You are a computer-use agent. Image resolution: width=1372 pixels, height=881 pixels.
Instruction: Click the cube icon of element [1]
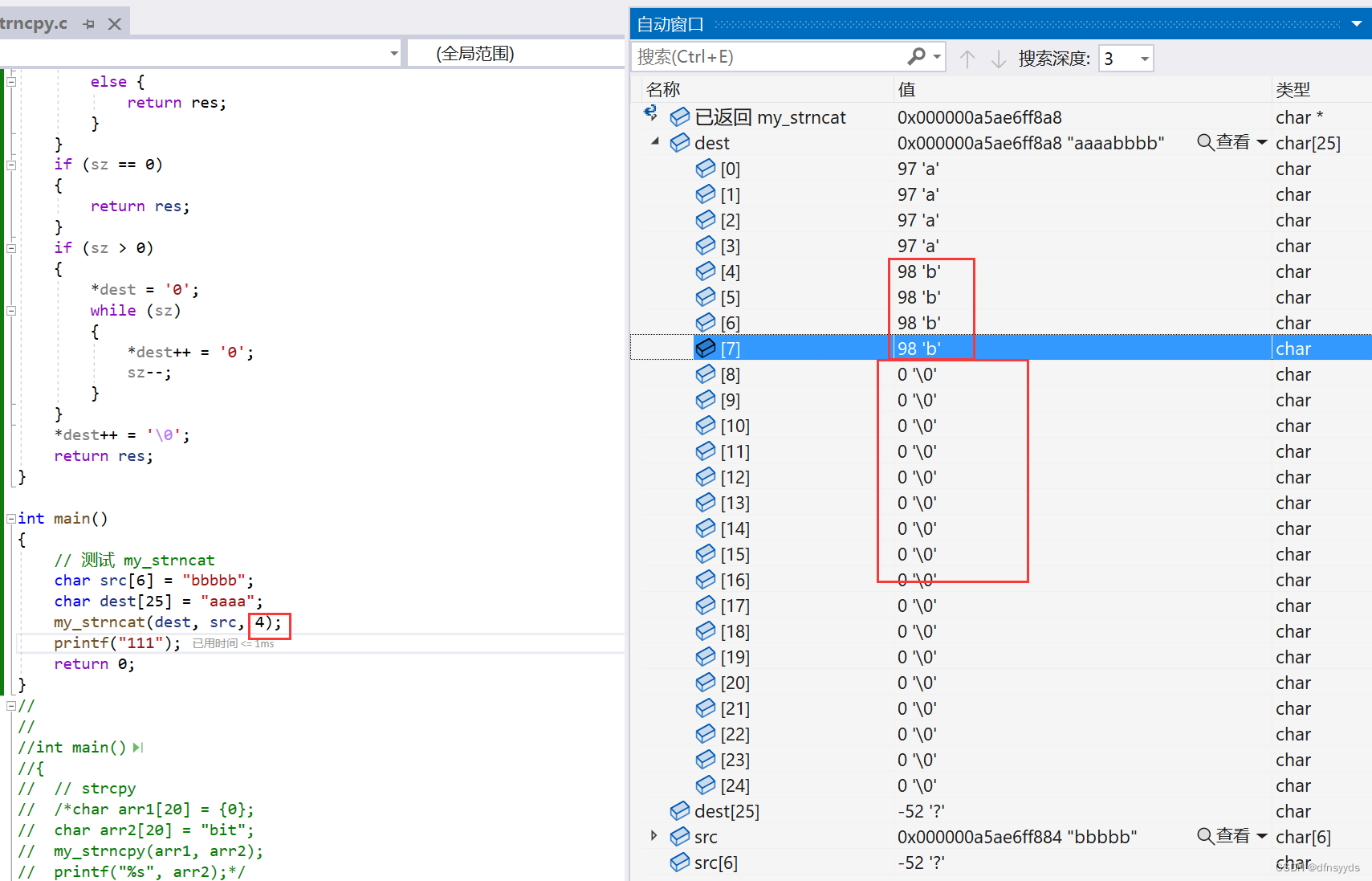pyautogui.click(x=706, y=194)
